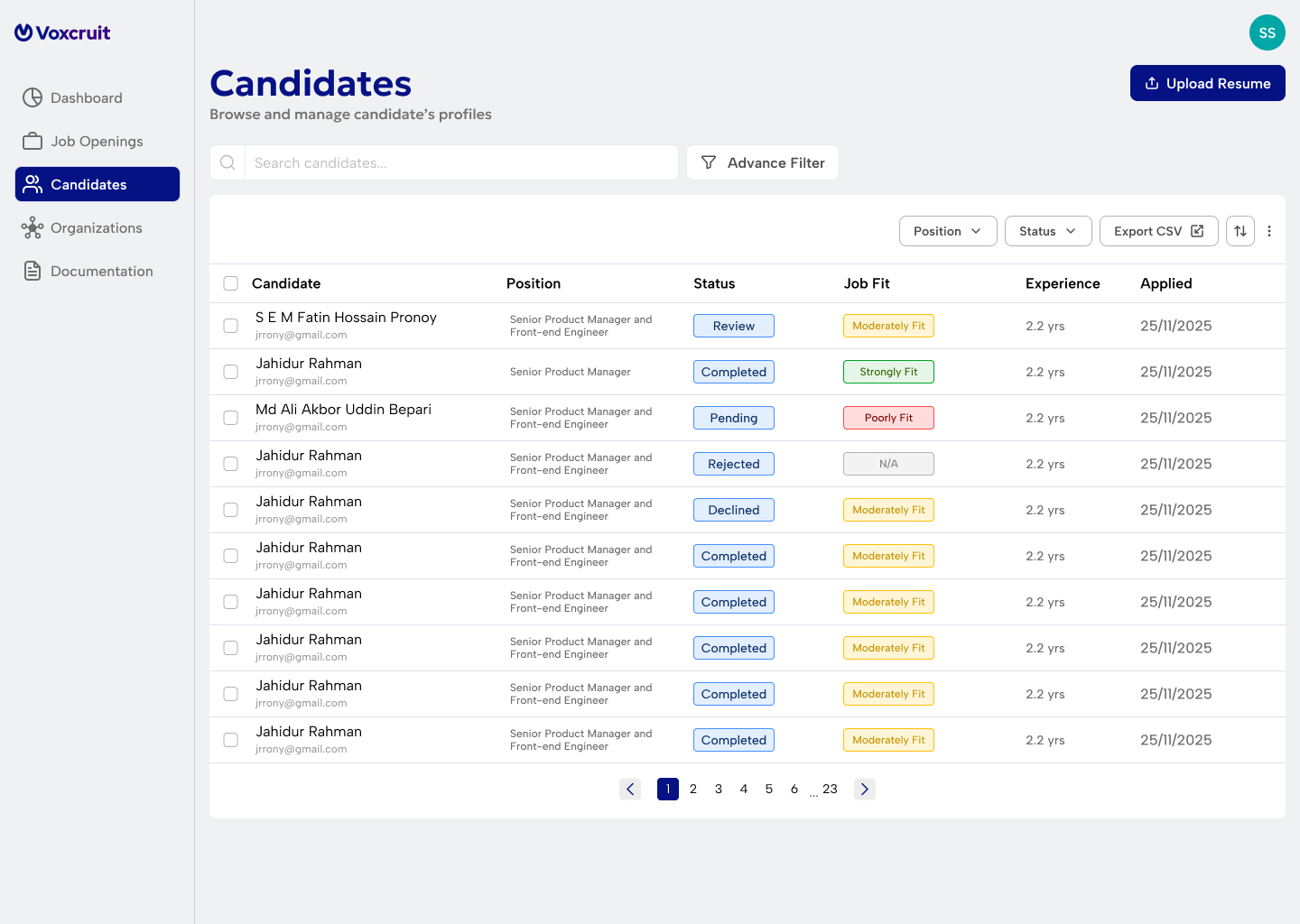Viewport: 1300px width, 924px height.
Task: Expand the Position filter dropdown
Action: (948, 231)
